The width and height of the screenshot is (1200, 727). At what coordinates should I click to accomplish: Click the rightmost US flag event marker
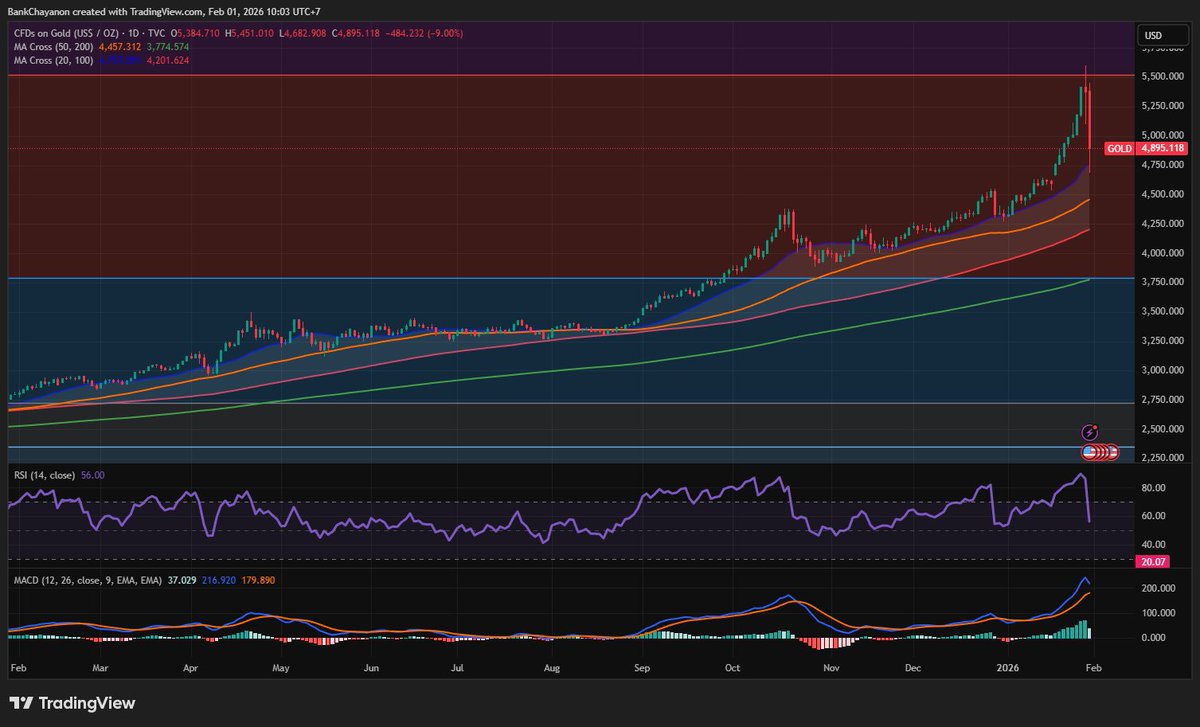tap(1113, 452)
